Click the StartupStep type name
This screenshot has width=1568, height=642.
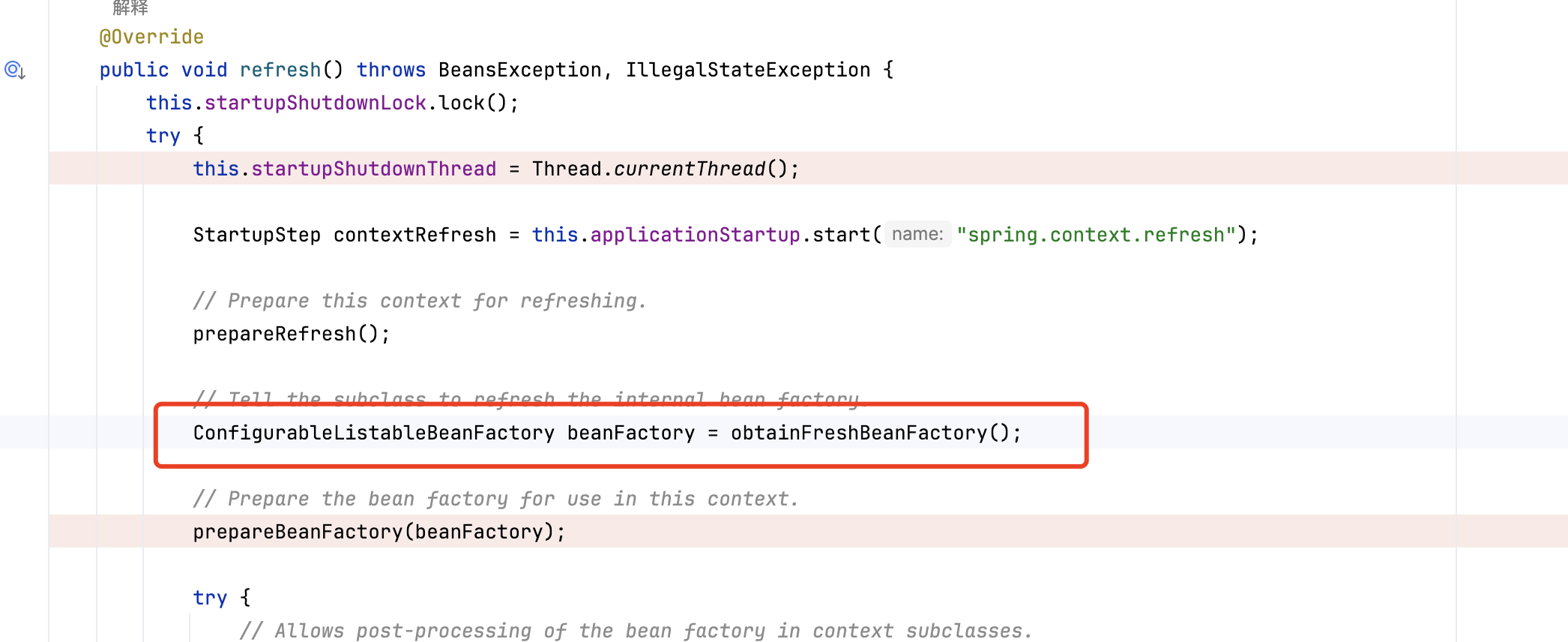(x=256, y=235)
